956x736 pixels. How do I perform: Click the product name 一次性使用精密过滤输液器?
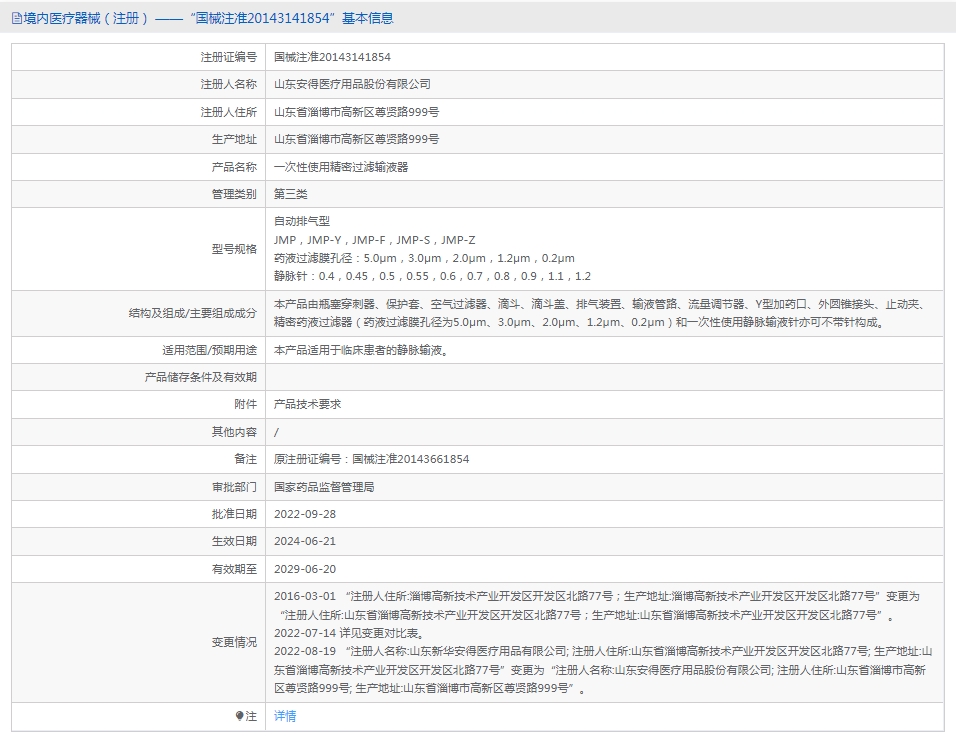point(341,167)
